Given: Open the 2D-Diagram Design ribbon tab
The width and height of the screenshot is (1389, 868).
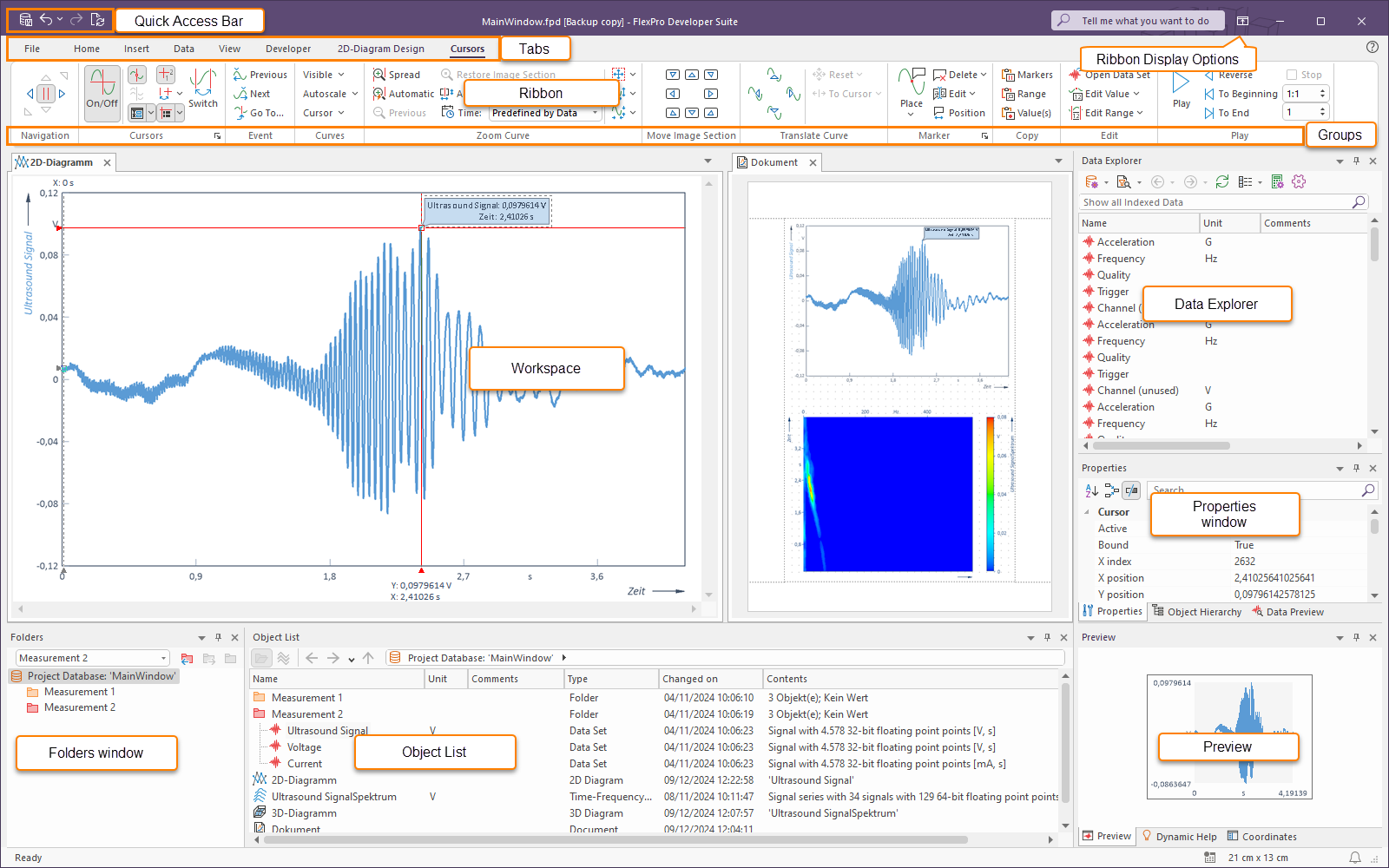Looking at the screenshot, I should [x=380, y=49].
